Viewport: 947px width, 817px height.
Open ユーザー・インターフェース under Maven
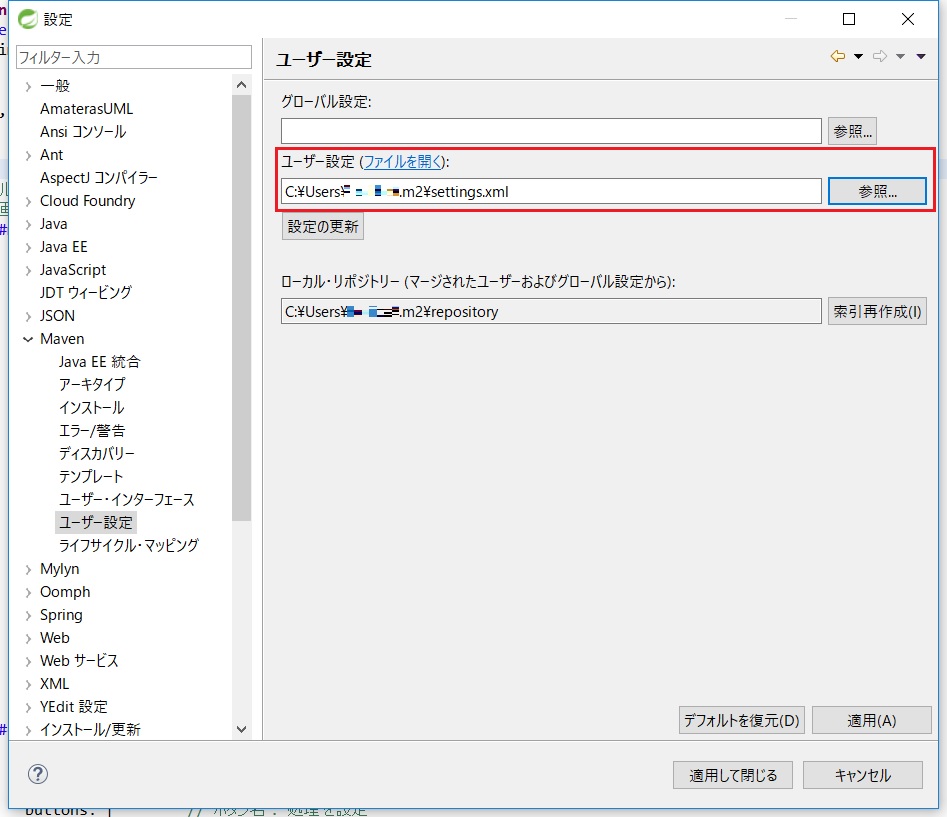(127, 499)
